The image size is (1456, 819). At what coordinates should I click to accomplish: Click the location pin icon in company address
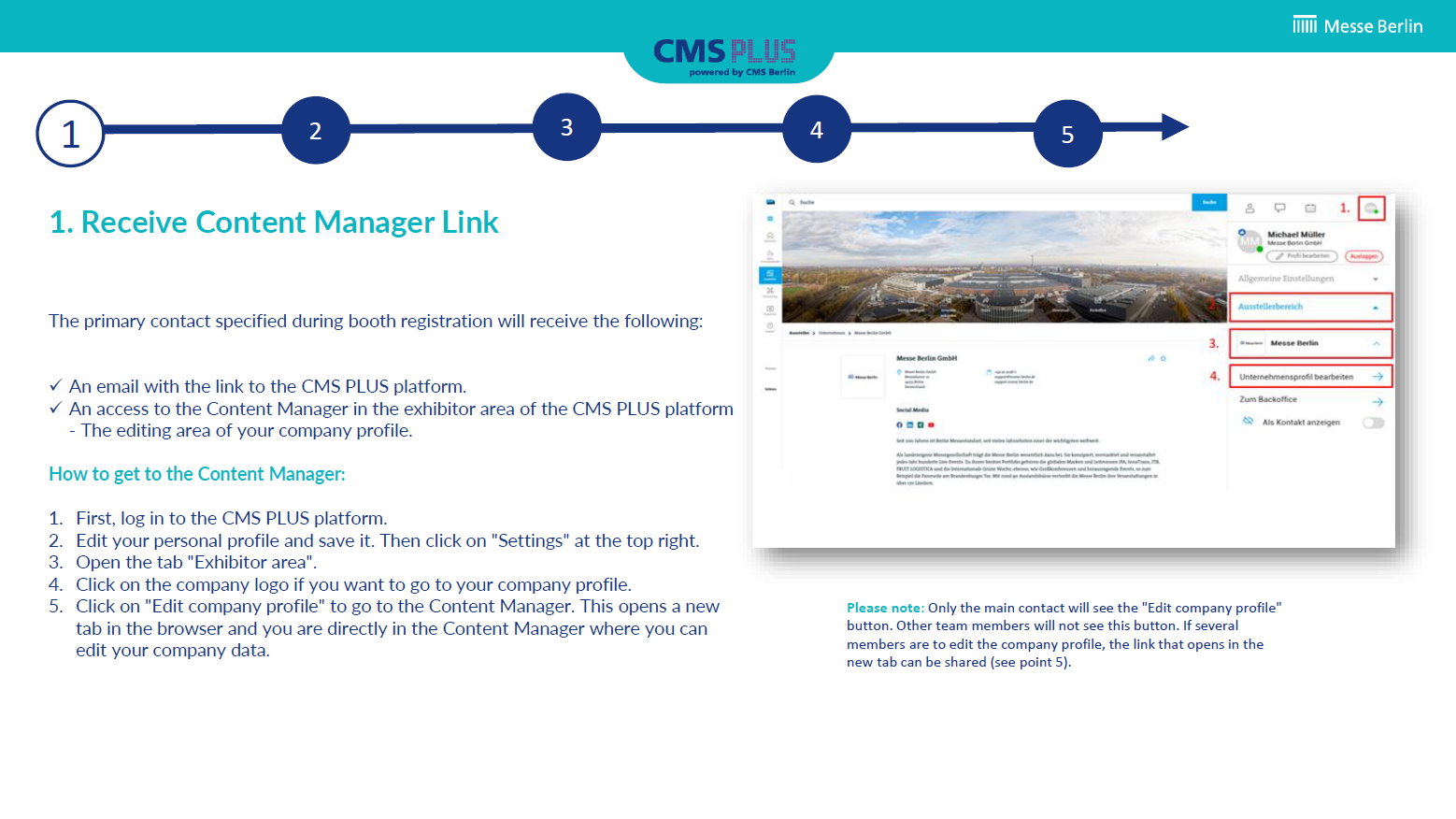click(899, 372)
